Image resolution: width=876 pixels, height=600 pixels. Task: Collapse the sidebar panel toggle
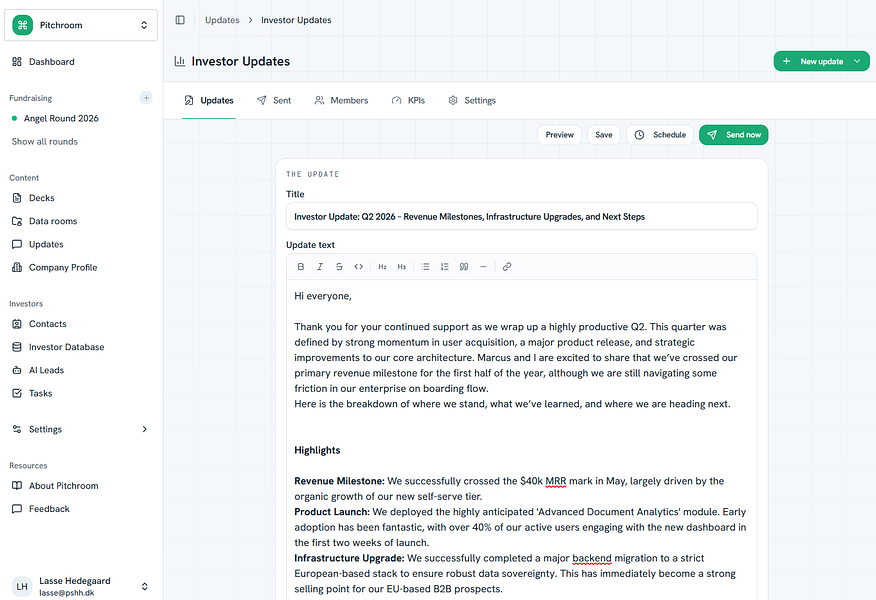[x=180, y=20]
